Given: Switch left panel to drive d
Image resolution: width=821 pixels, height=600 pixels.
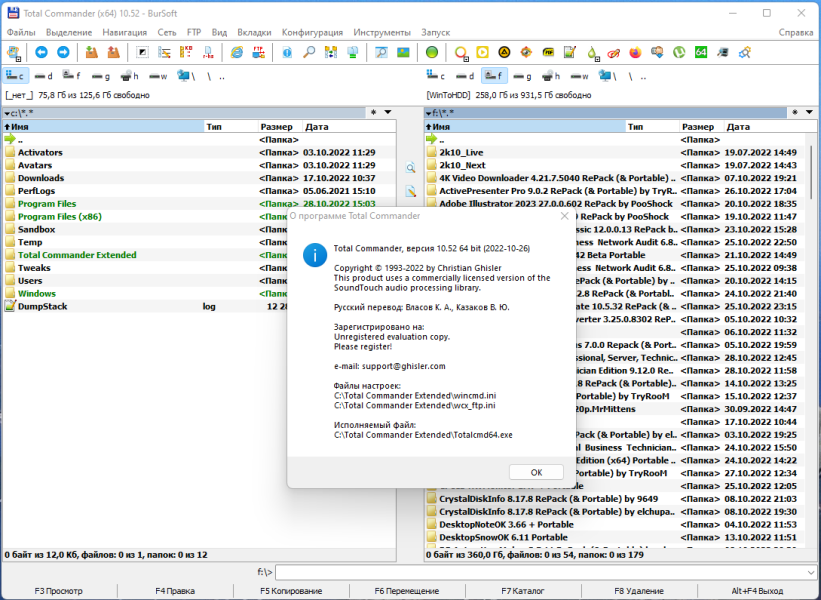Looking at the screenshot, I should click(43, 76).
